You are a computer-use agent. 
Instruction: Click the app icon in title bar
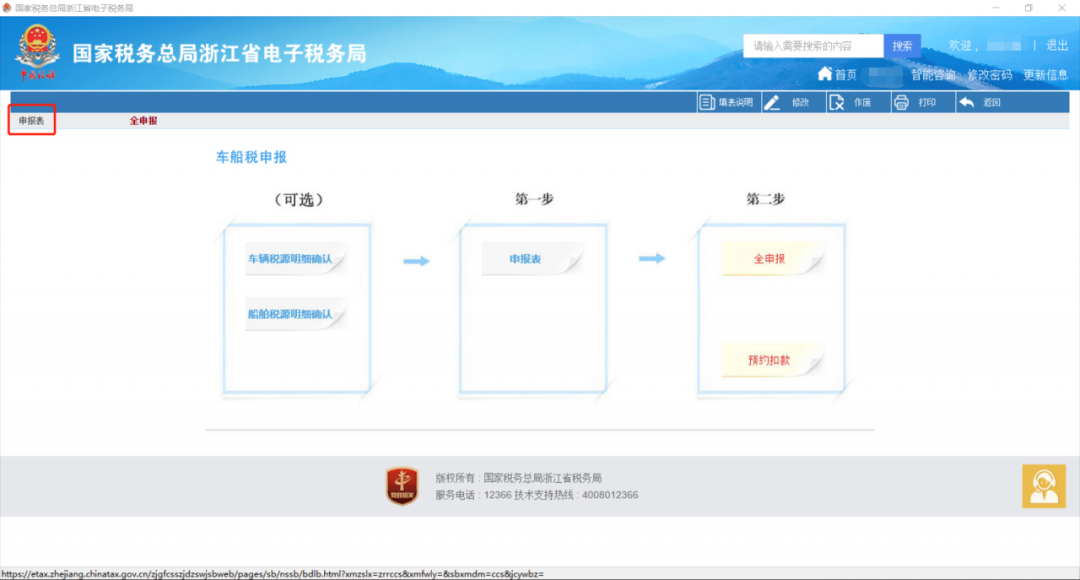point(6,8)
